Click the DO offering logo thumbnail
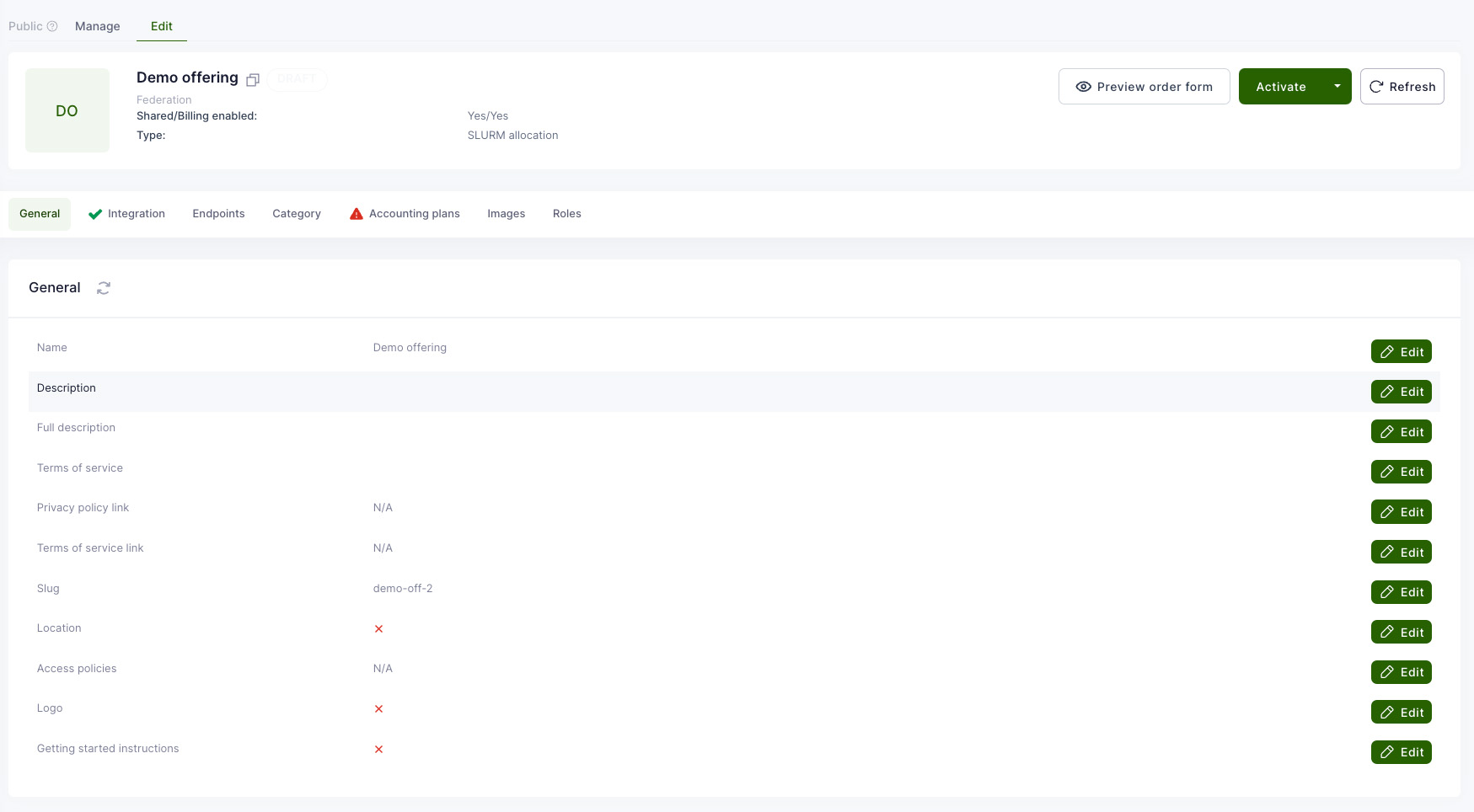Viewport: 1474px width, 812px height. pos(67,110)
